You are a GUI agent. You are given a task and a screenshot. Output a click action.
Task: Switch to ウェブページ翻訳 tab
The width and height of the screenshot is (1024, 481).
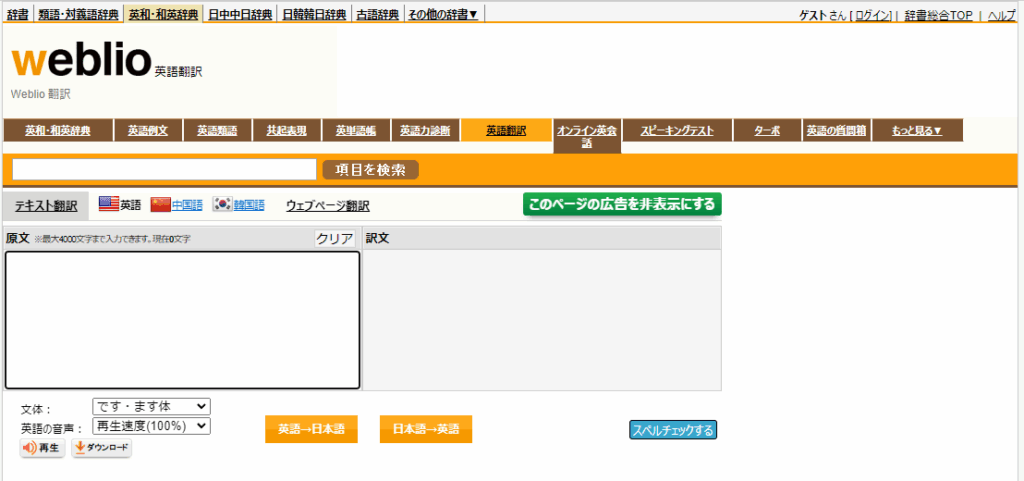[x=327, y=206]
